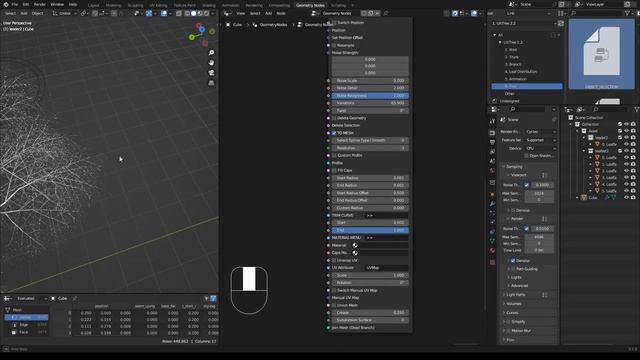Open the File menu
The height and width of the screenshot is (360, 640).
click(15, 4)
